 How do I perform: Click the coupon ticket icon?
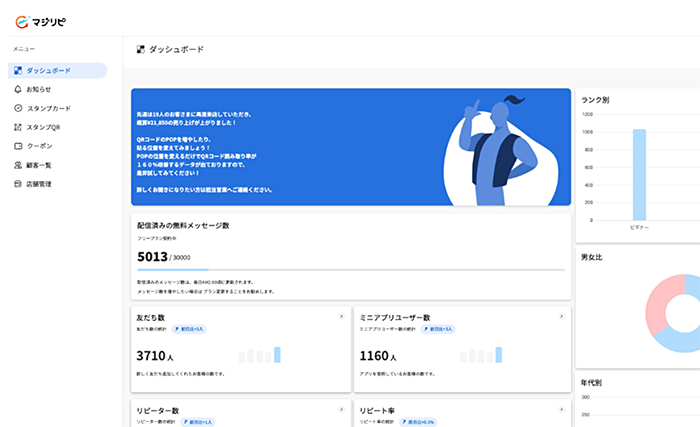18,146
